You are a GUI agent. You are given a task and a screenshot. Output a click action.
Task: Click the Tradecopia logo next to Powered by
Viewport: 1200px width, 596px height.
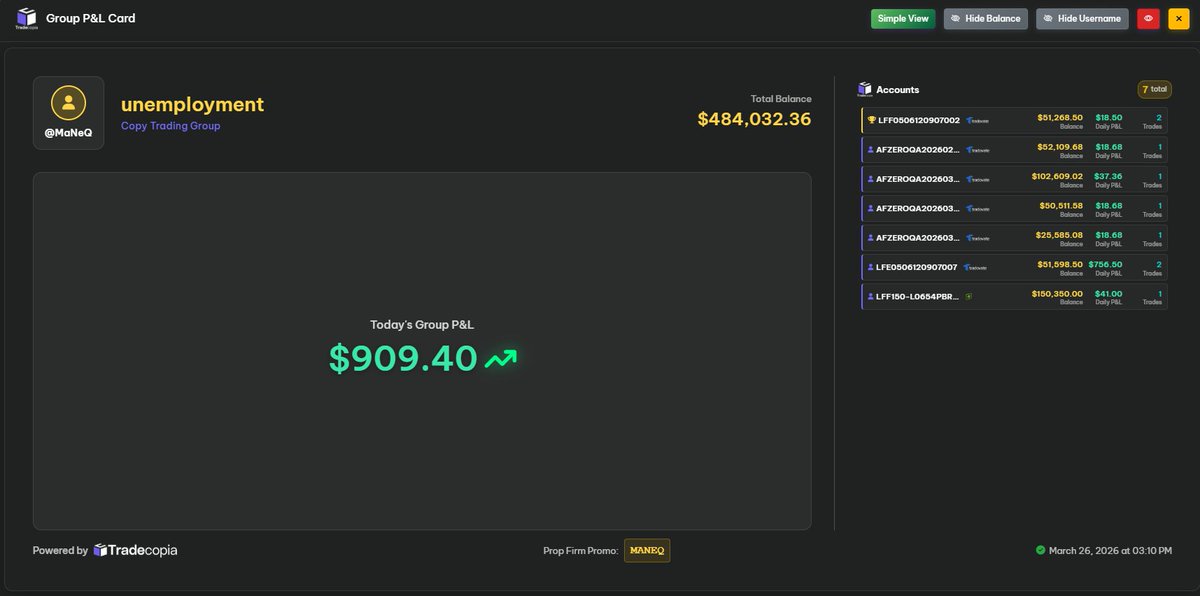135,550
